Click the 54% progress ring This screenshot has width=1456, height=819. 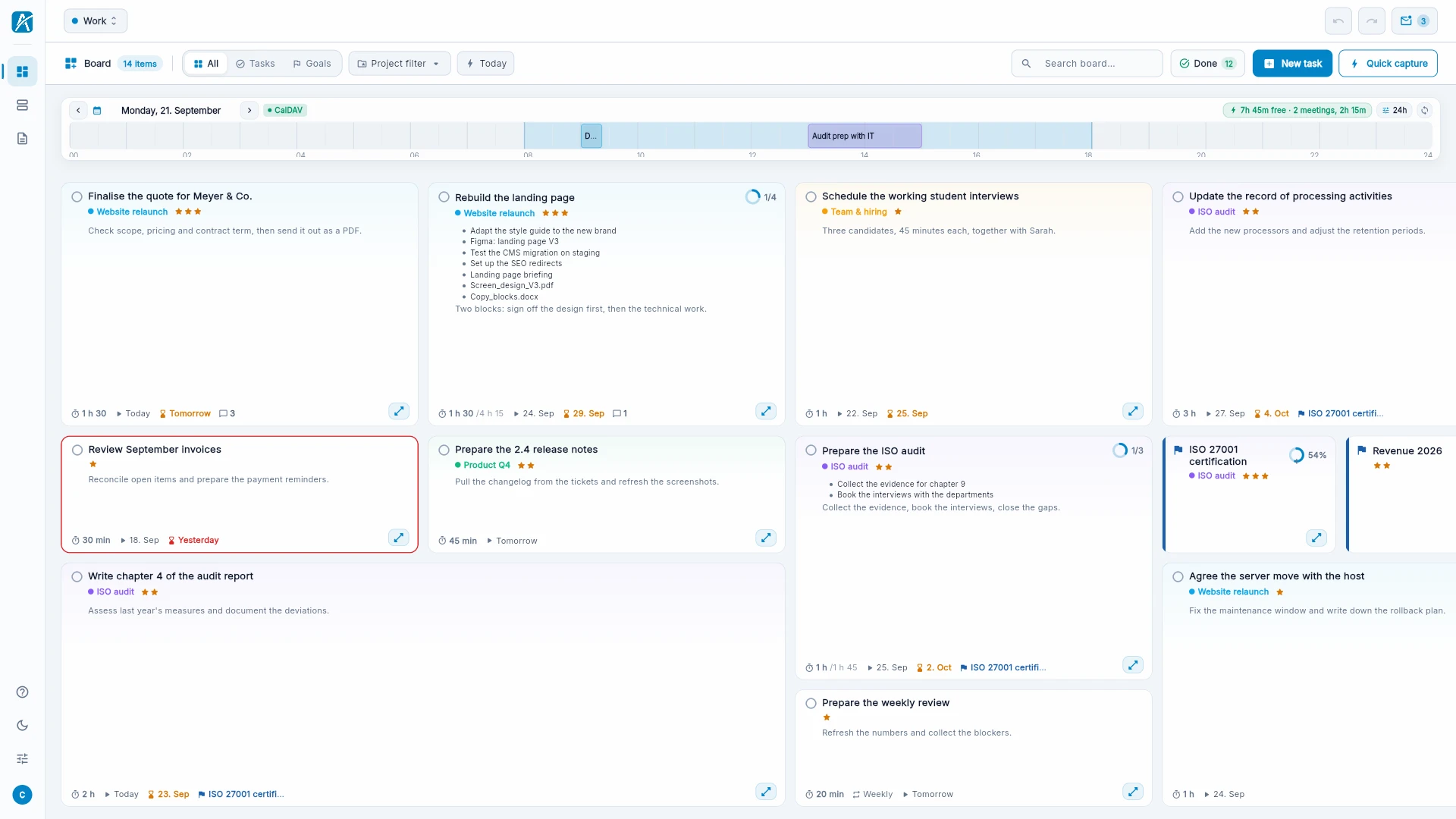point(1297,455)
